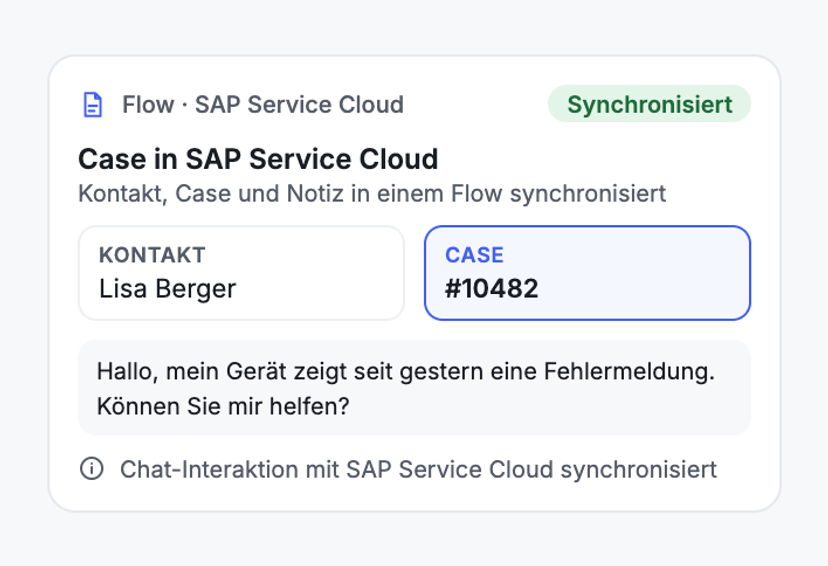Select the Kontakt Lisa Berger card
This screenshot has width=828, height=566.
(241, 273)
